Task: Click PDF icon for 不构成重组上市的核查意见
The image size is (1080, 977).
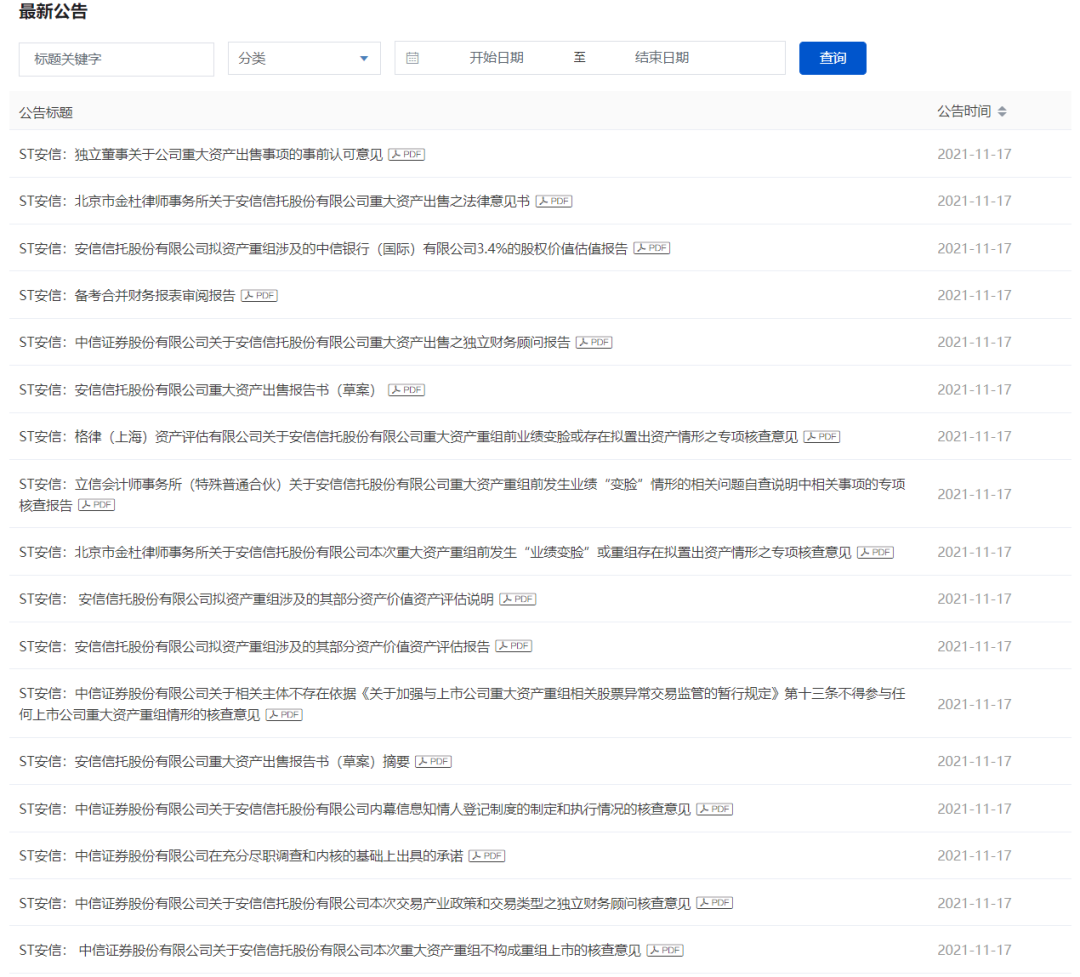Action: pos(665,951)
